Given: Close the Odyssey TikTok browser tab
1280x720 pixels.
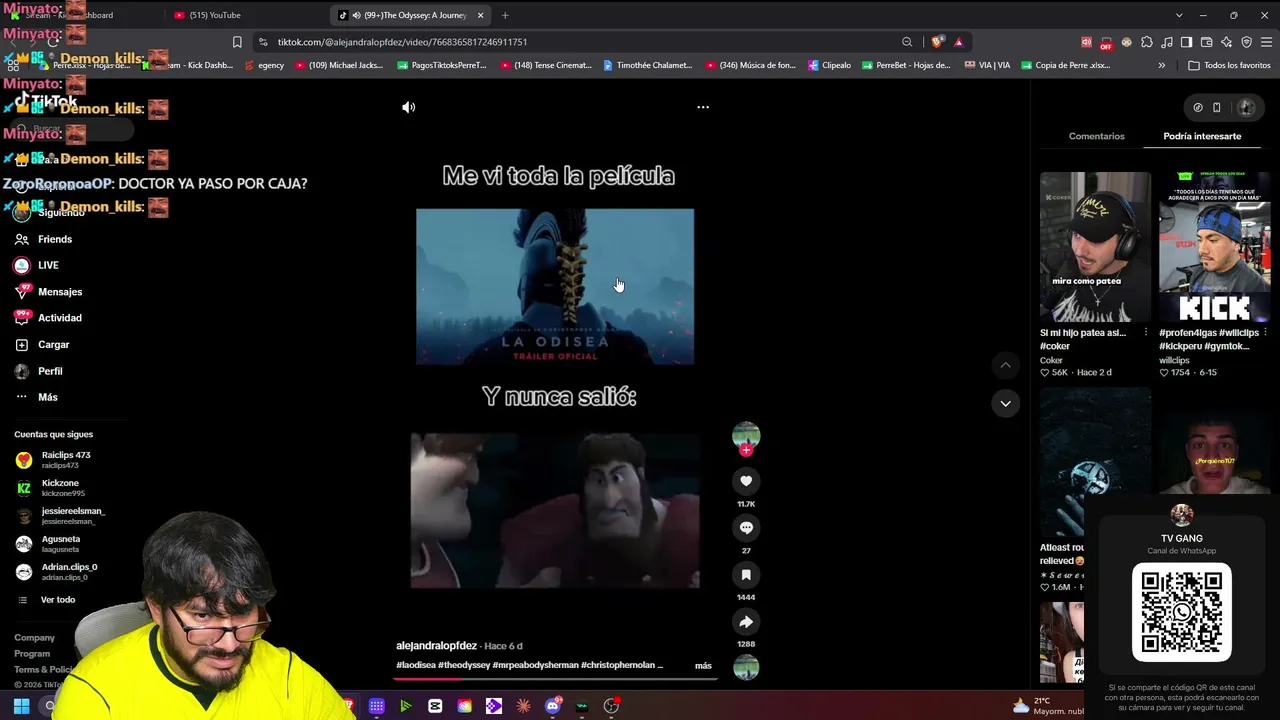Looking at the screenshot, I should click(x=480, y=15).
